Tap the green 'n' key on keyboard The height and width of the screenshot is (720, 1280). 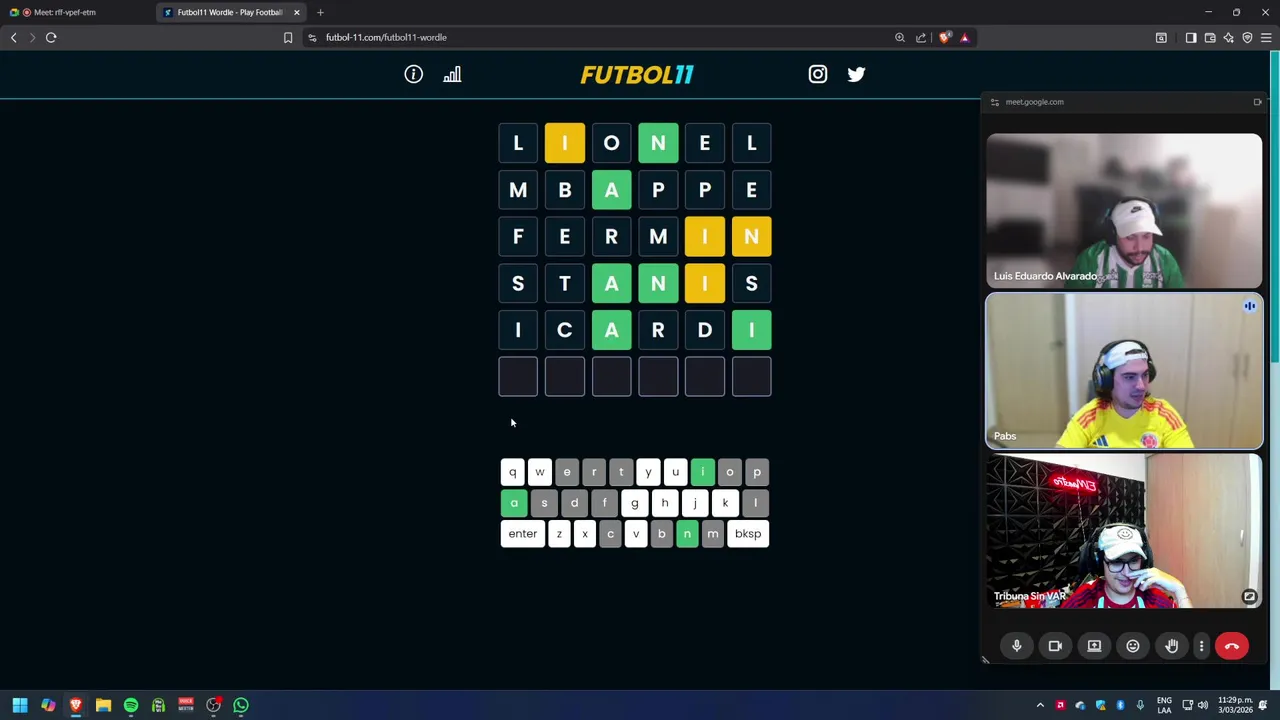pos(687,534)
